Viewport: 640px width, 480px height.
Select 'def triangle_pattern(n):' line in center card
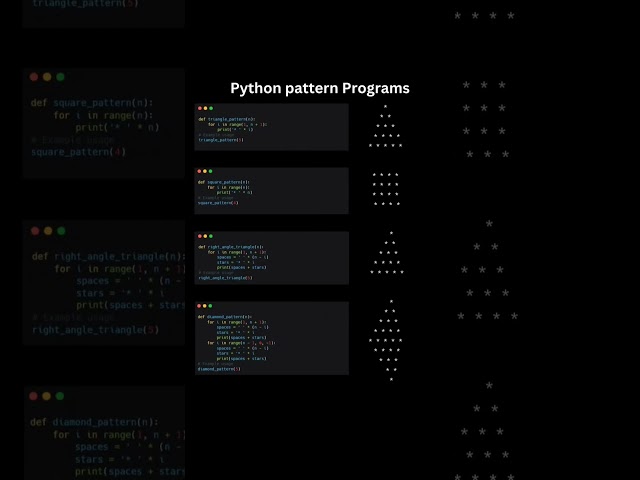pyautogui.click(x=227, y=119)
